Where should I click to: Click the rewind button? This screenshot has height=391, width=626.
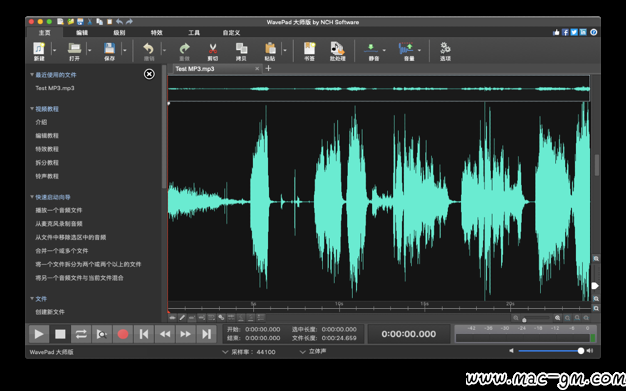pos(165,334)
